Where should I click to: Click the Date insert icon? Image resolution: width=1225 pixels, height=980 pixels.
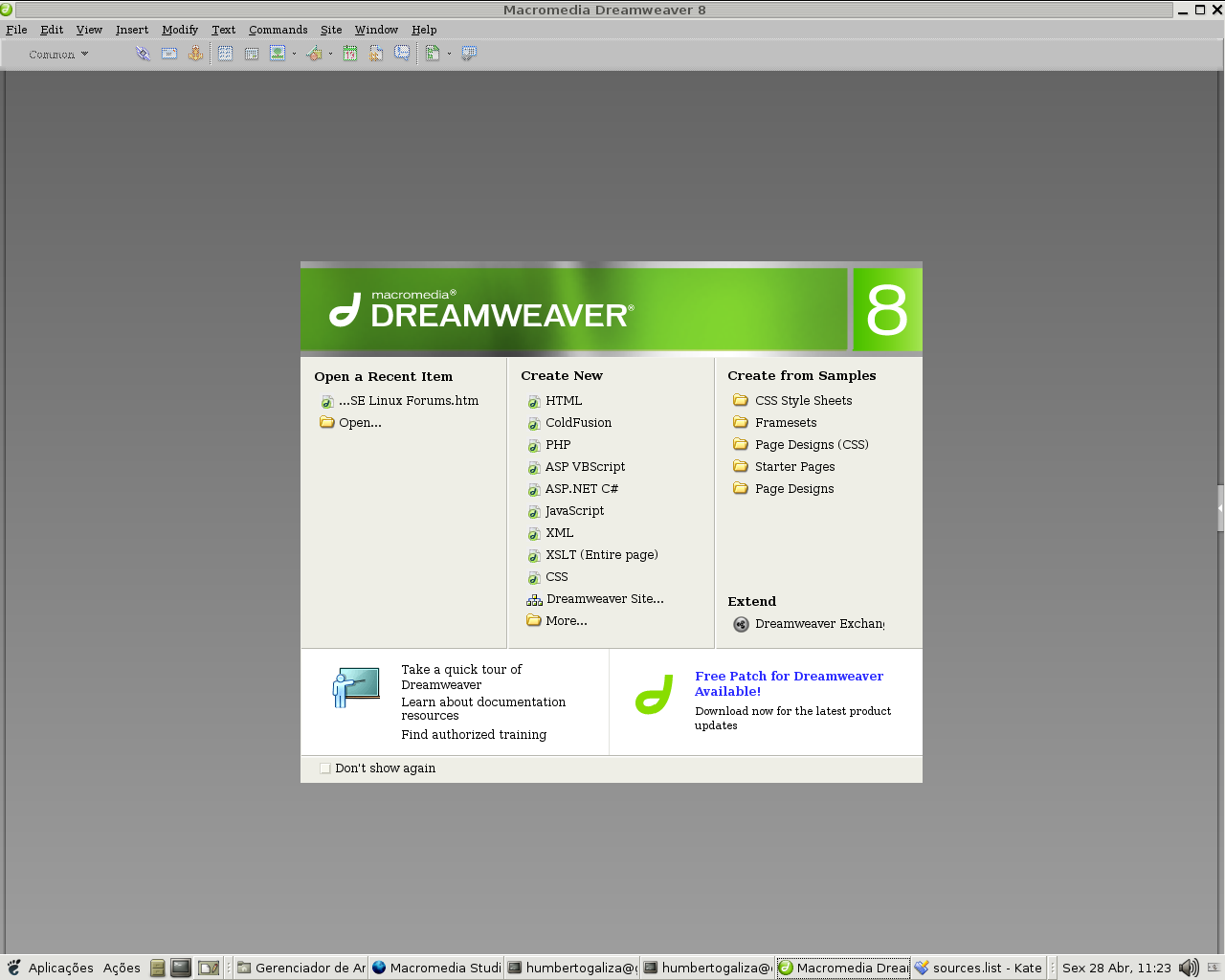(350, 54)
